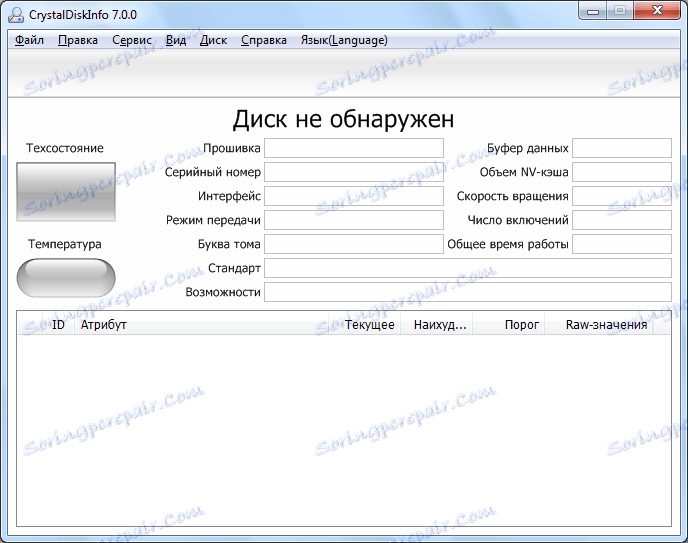The width and height of the screenshot is (688, 543).
Task: Click the Серийный номер field
Action: [x=354, y=172]
